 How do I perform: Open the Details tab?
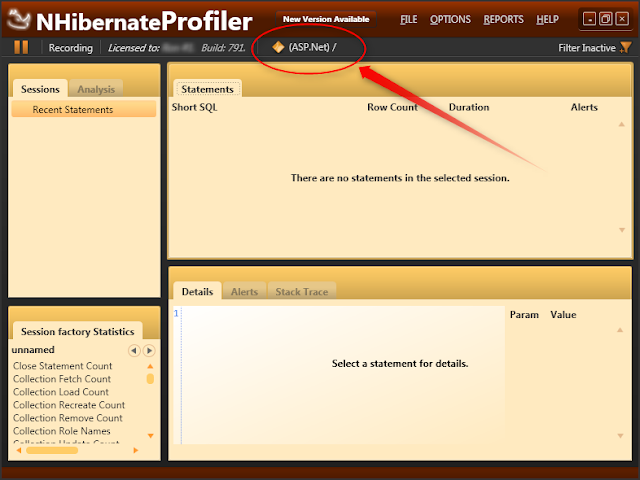(x=197, y=291)
